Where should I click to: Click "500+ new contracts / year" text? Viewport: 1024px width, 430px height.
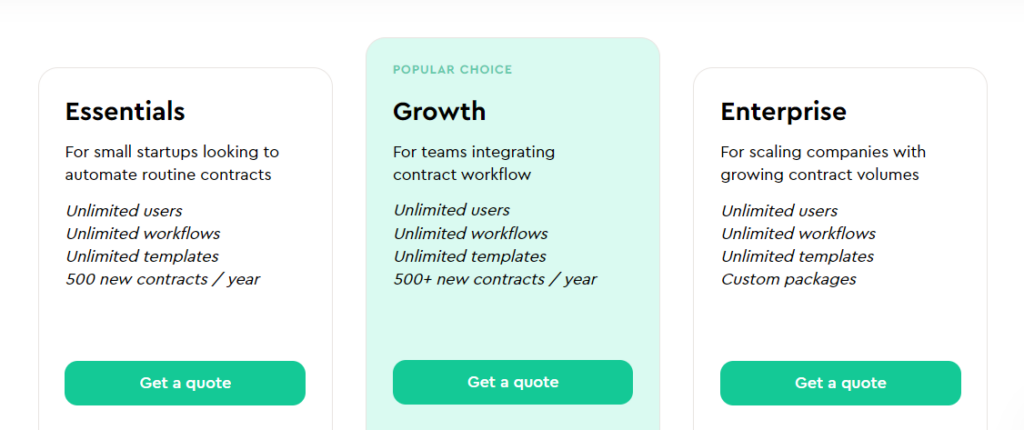click(x=494, y=279)
